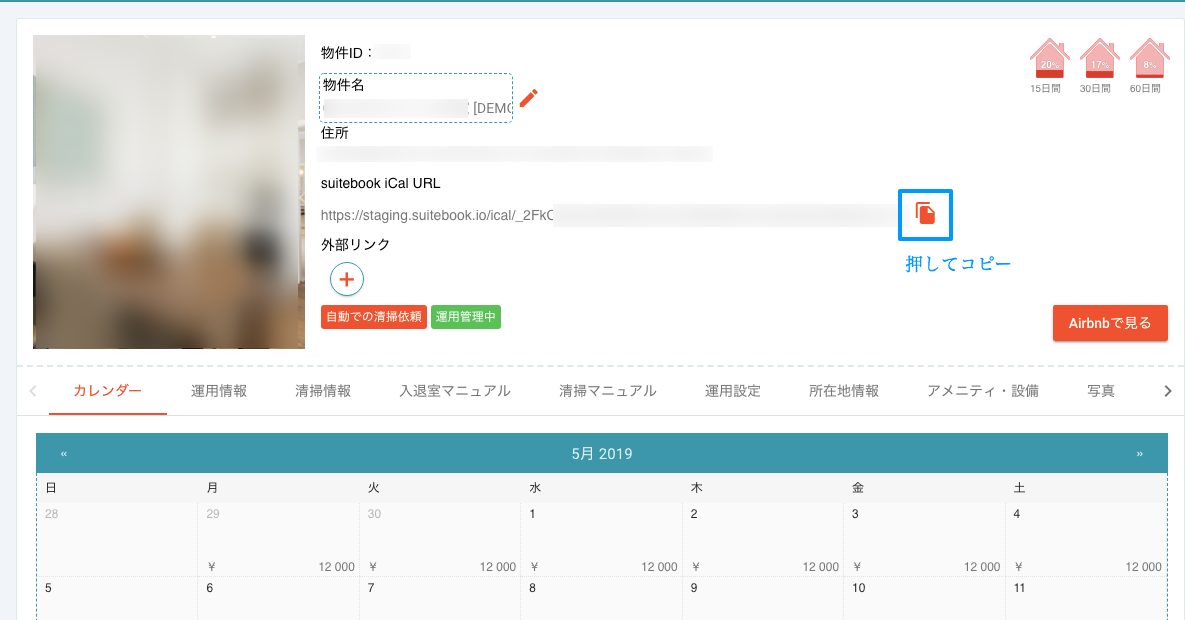1185x620 pixels.
Task: View the listing on Airbnb
Action: pyautogui.click(x=1110, y=323)
